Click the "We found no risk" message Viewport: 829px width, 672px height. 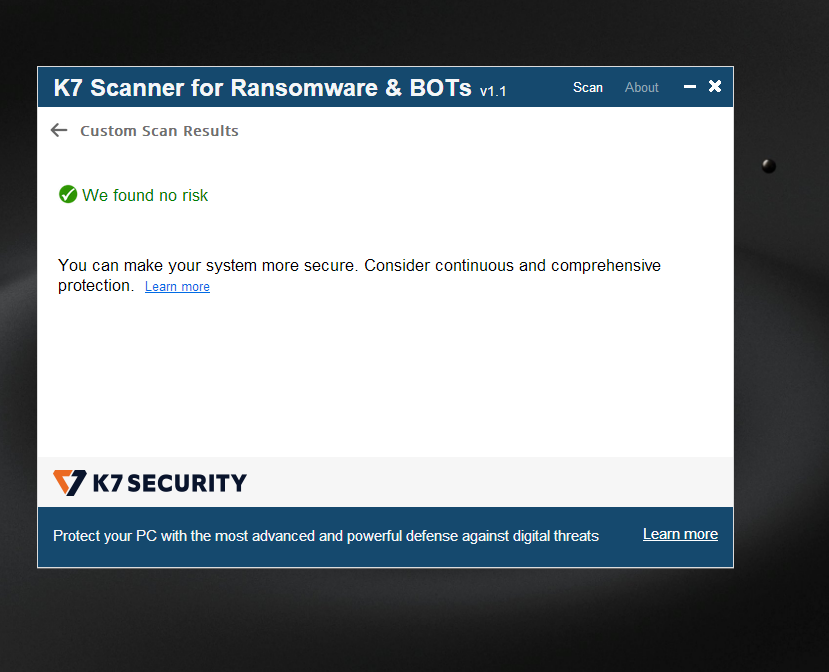point(145,195)
